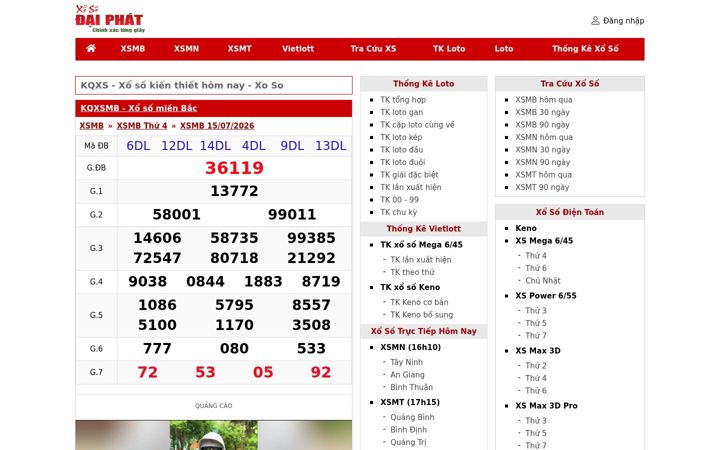Open TK loto kép link
Viewport: 720px width, 450px height.
[x=401, y=137]
